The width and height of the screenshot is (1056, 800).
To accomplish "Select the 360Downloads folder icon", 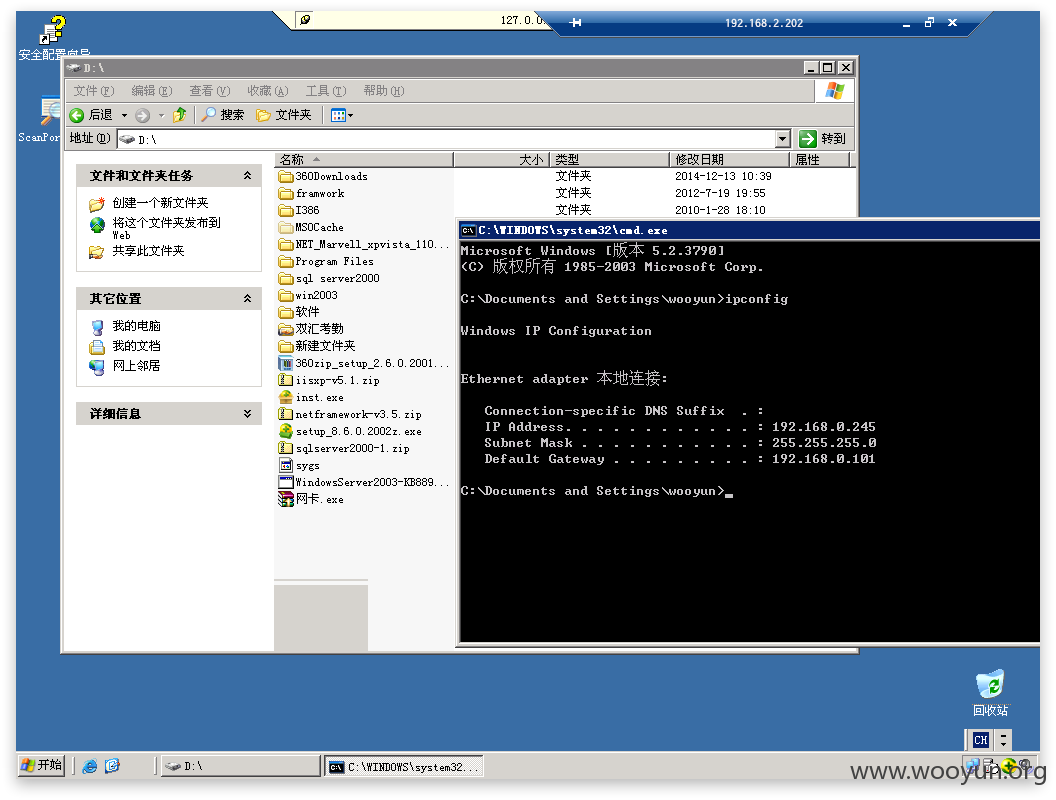I will pos(286,176).
